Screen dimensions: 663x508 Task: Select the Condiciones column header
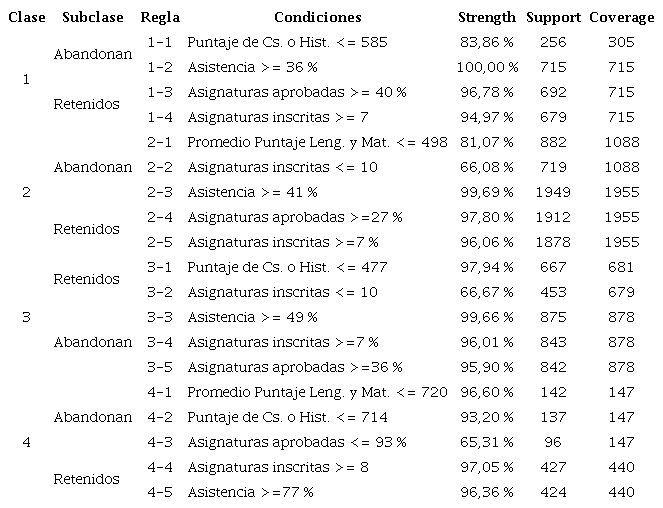(x=317, y=17)
